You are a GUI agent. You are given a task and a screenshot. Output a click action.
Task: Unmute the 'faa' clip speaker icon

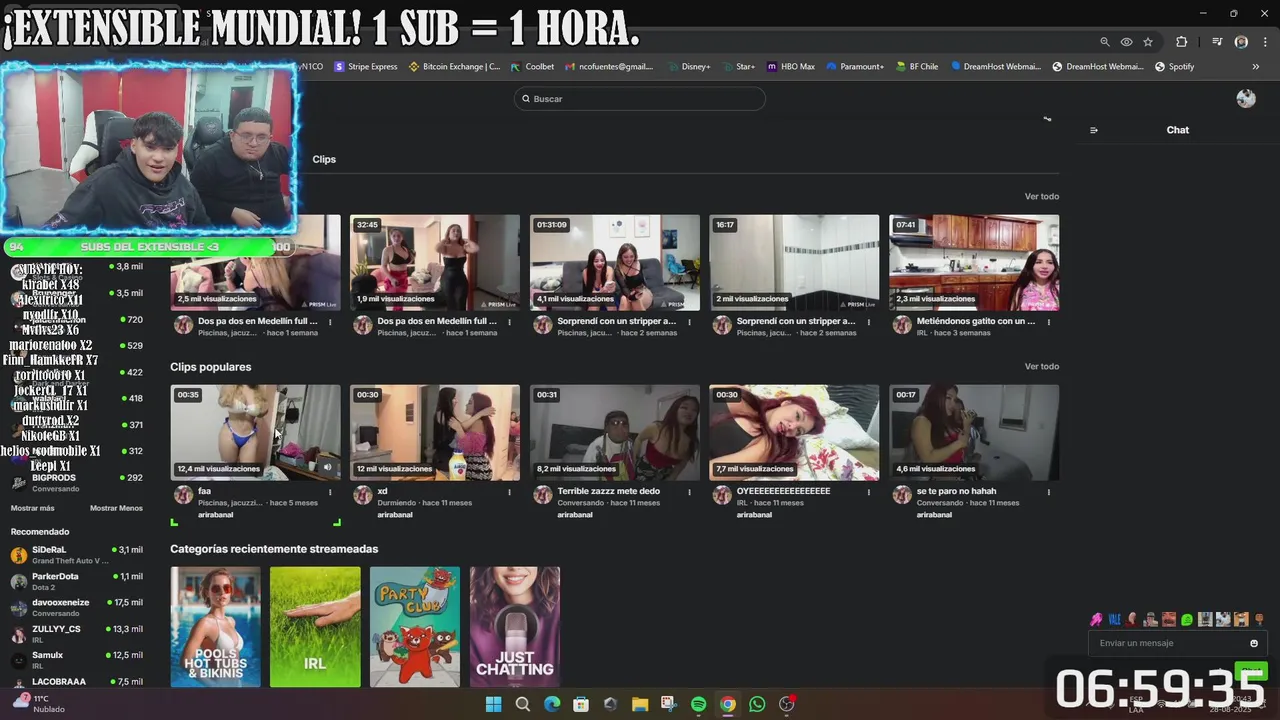(x=327, y=467)
